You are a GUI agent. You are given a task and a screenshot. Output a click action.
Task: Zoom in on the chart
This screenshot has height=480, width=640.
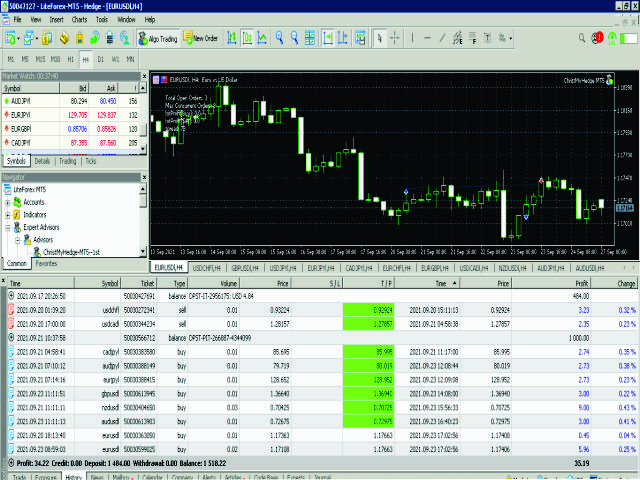280,38
